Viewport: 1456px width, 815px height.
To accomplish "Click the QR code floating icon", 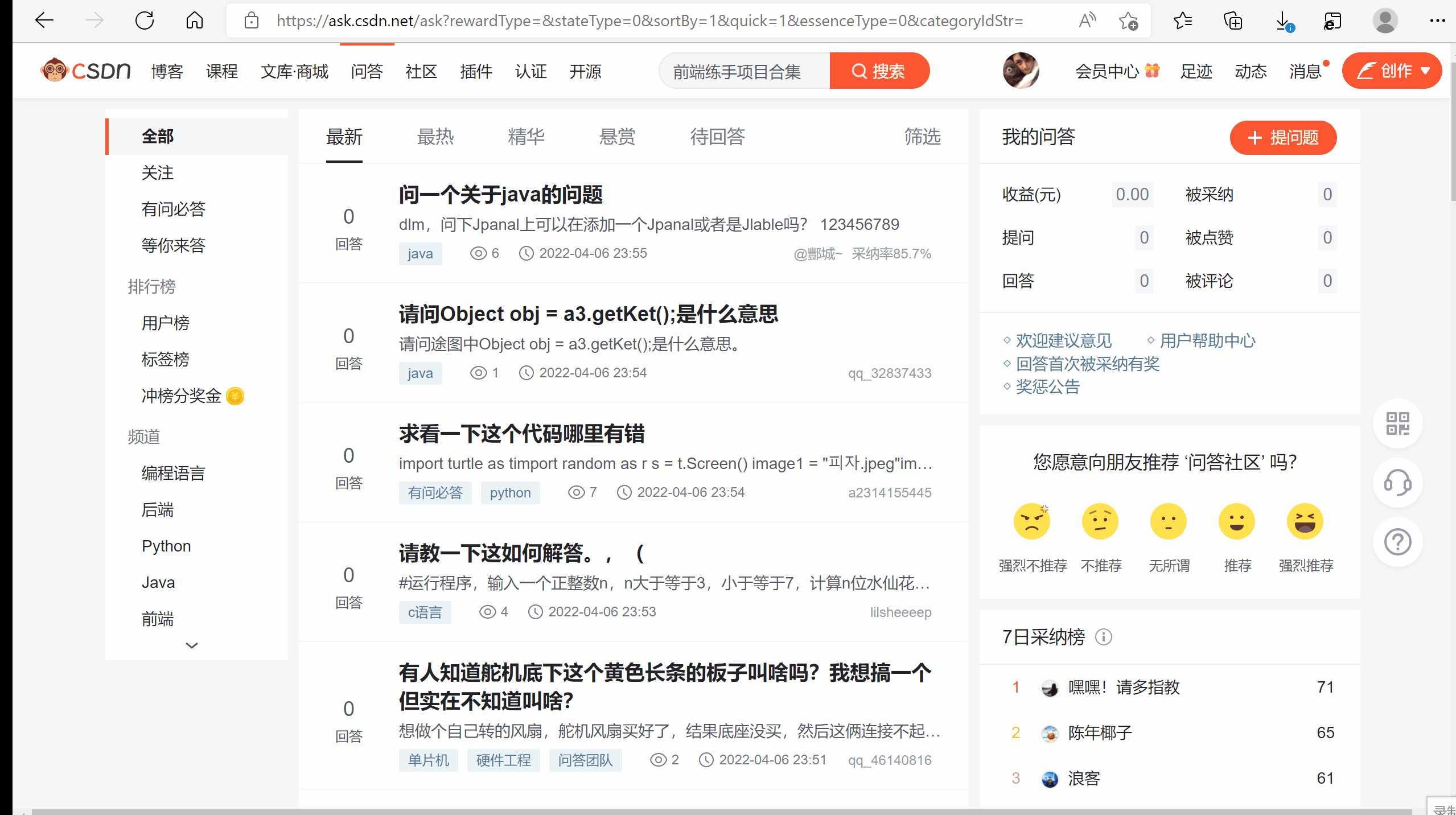I will 1397,423.
